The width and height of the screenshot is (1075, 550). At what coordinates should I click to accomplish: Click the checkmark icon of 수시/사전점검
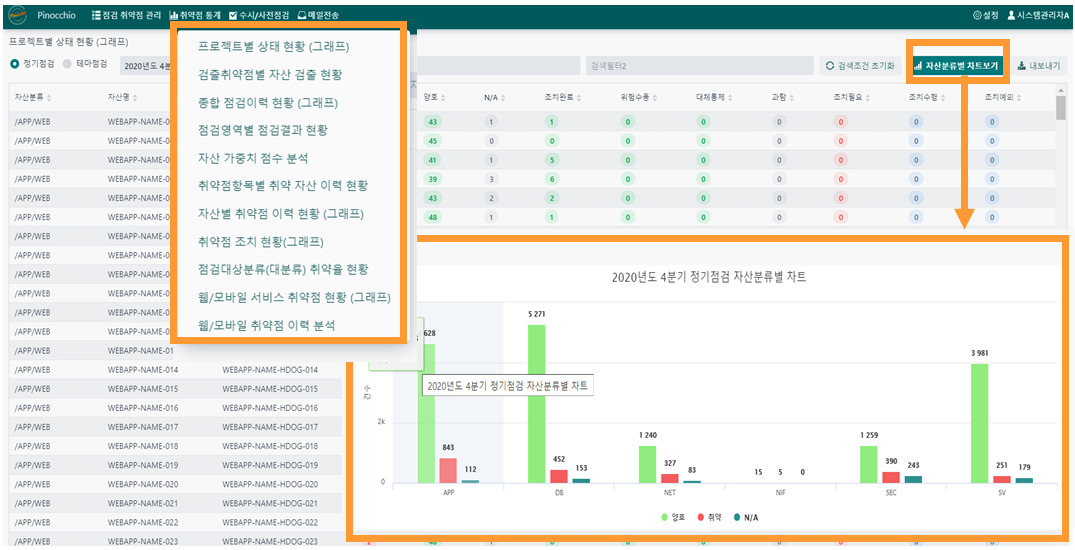[x=233, y=15]
